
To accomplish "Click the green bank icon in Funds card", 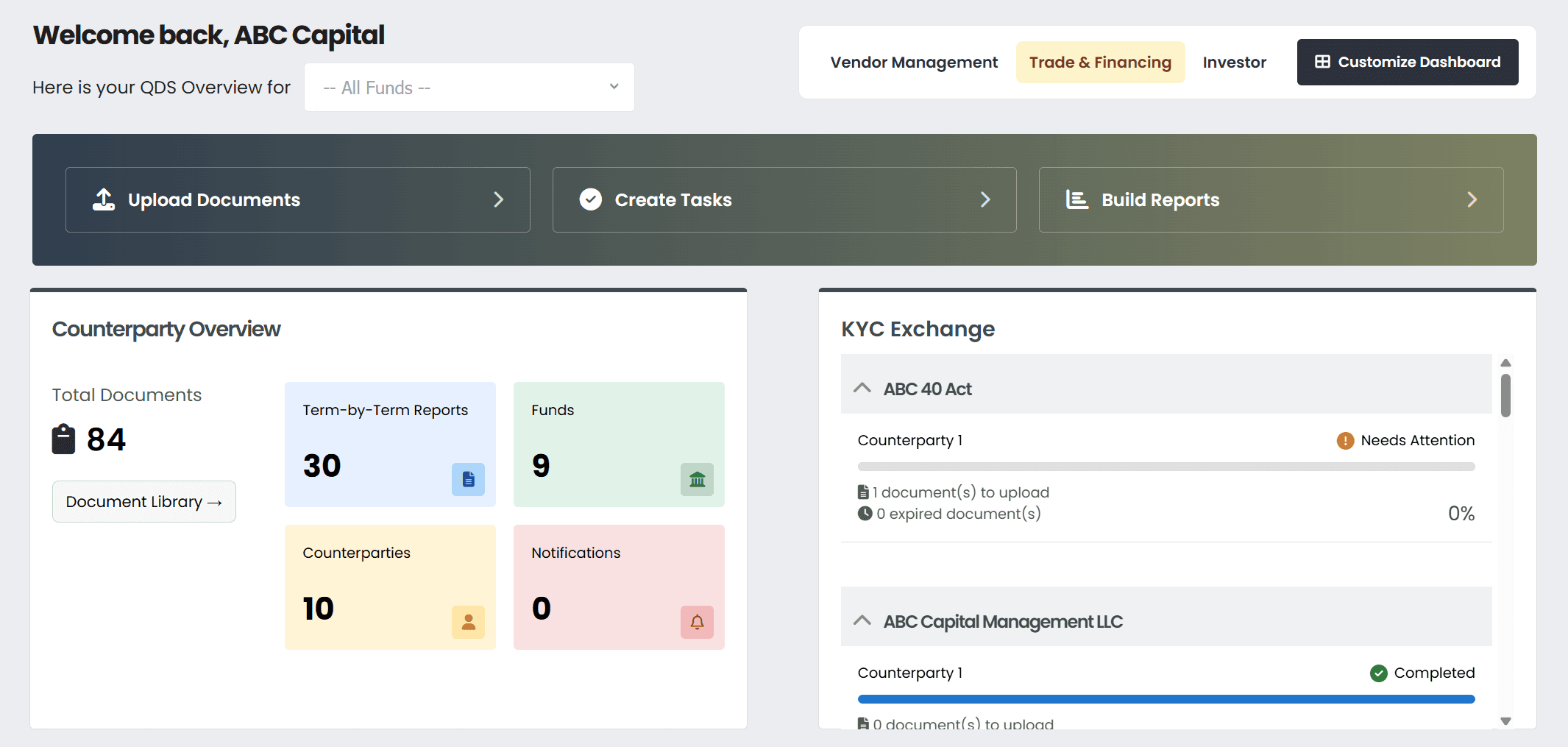I will tap(697, 479).
